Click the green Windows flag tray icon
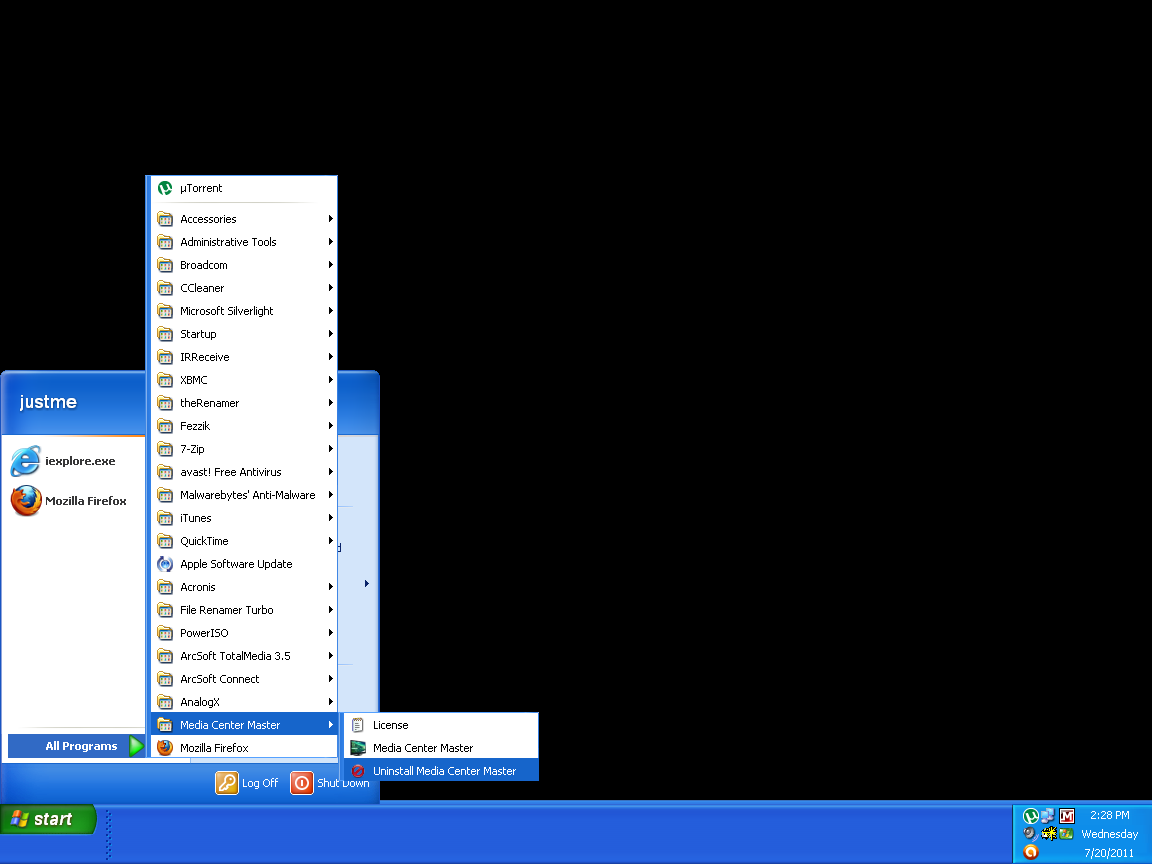The height and width of the screenshot is (864, 1152). coord(1067,834)
